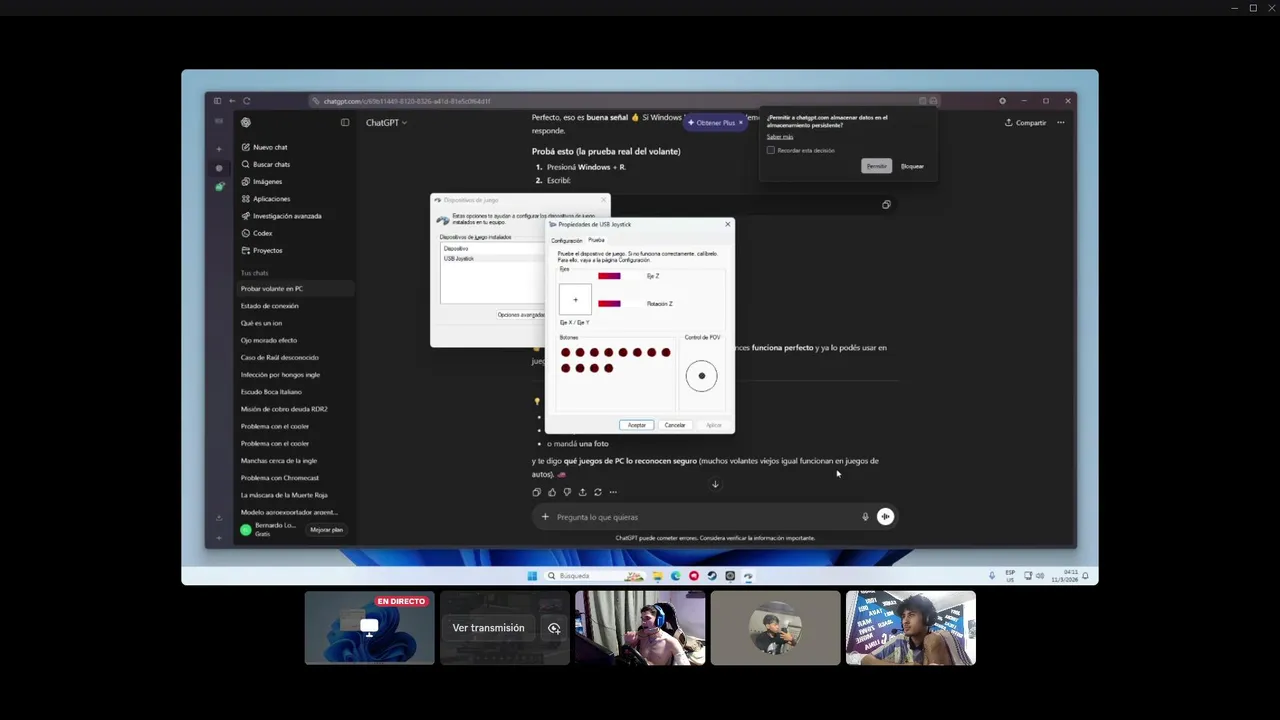Screen dimensions: 1280x720
Task: Open the Steam icon on the taskbar
Action: 712,576
